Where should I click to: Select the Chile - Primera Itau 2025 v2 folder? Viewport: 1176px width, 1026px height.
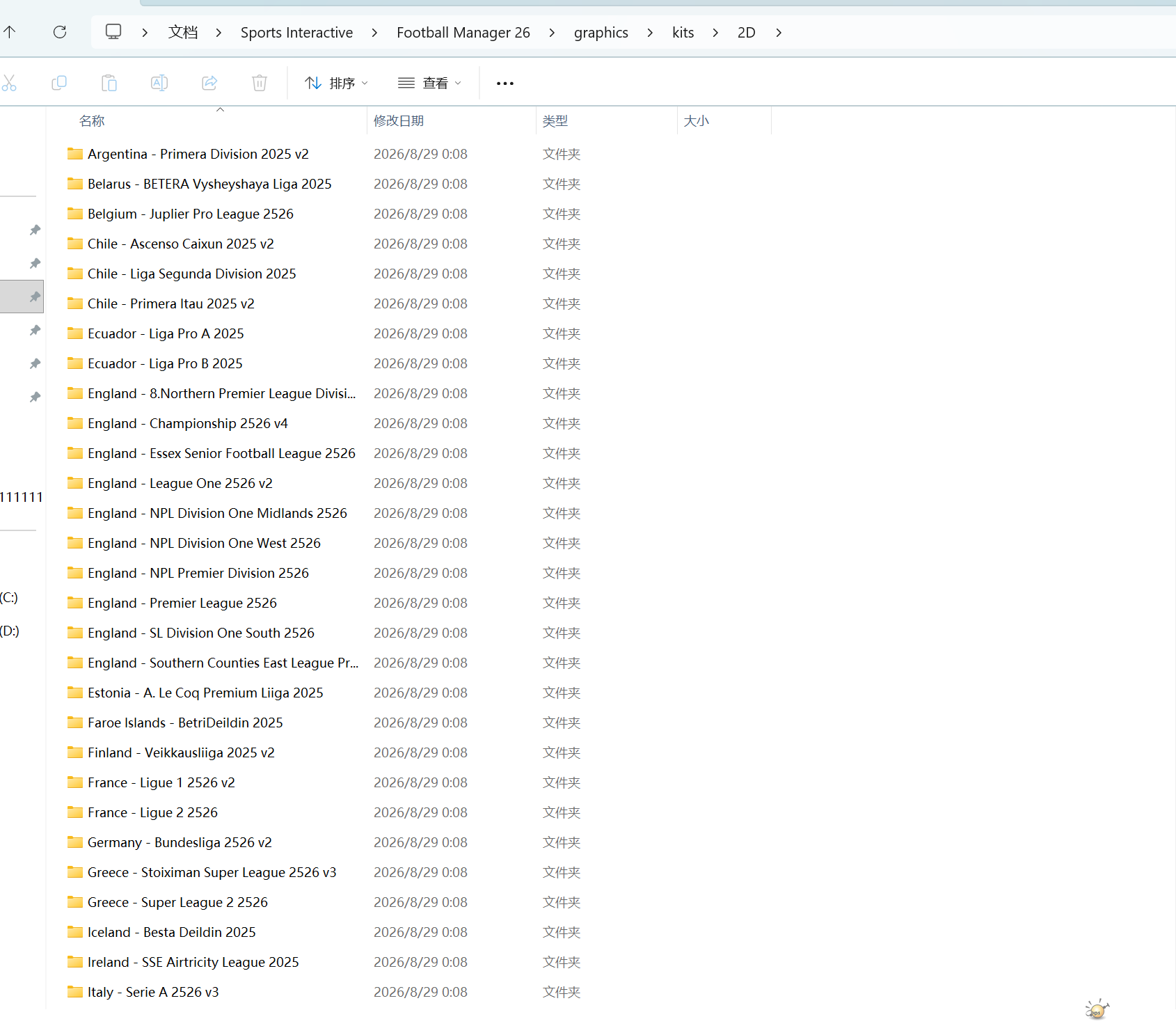(171, 303)
